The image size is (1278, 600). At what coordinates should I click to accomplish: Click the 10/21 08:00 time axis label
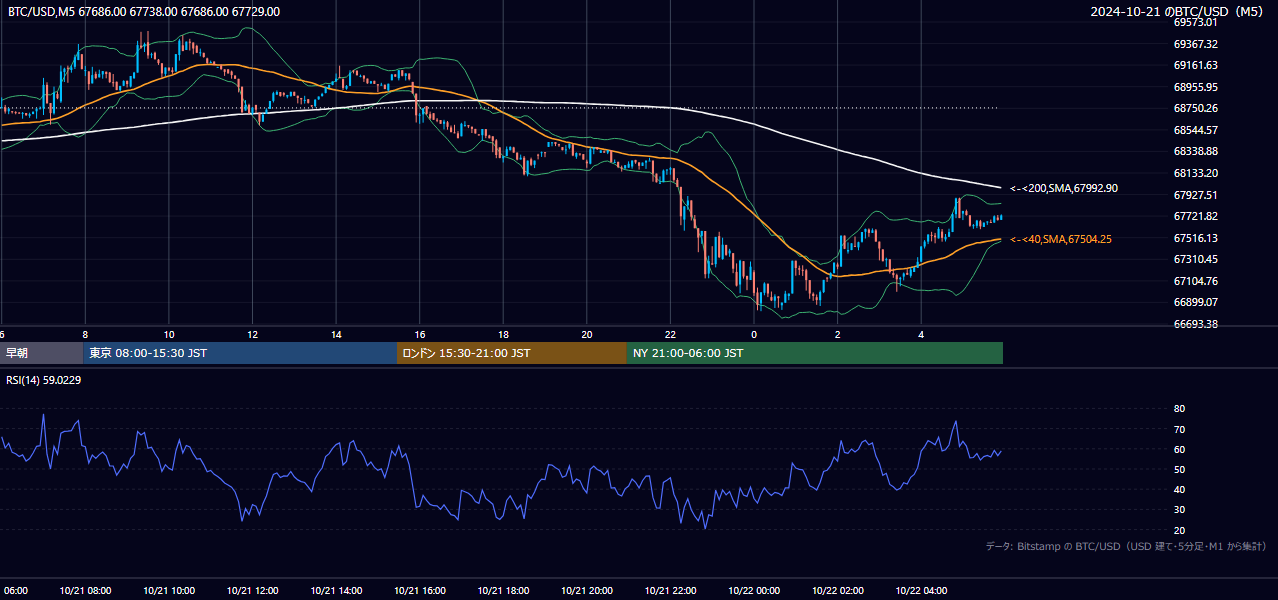click(x=85, y=591)
